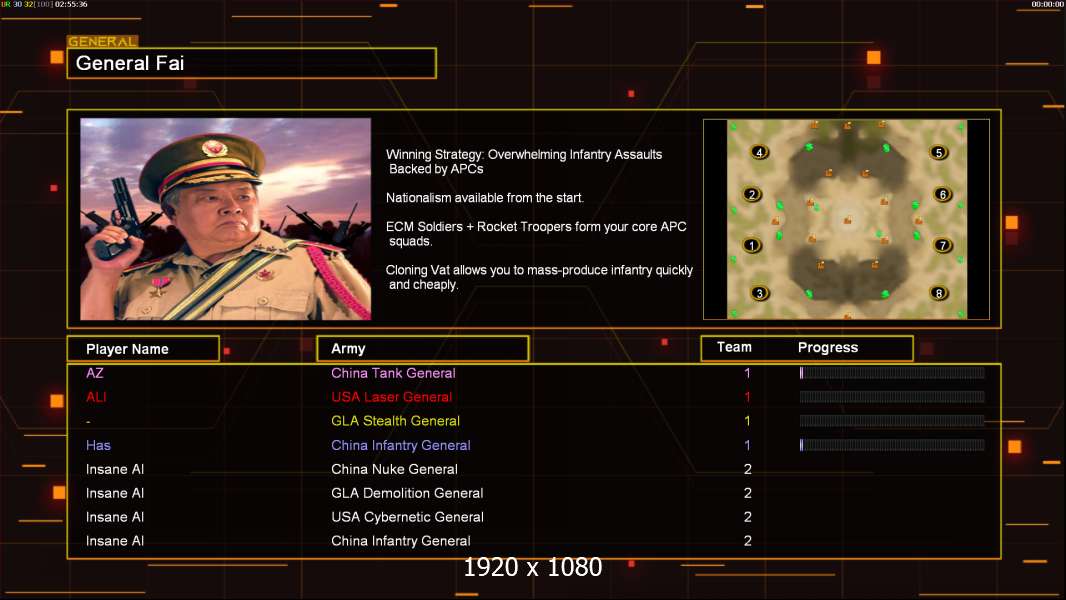Click GLA Stealth General army text

[396, 421]
